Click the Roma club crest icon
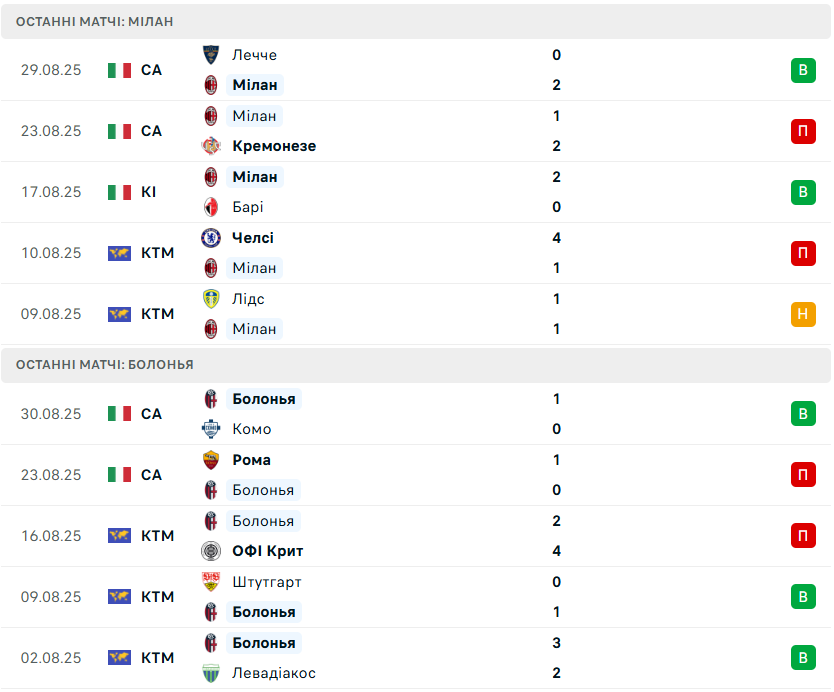This screenshot has height=692, width=834. point(211,460)
